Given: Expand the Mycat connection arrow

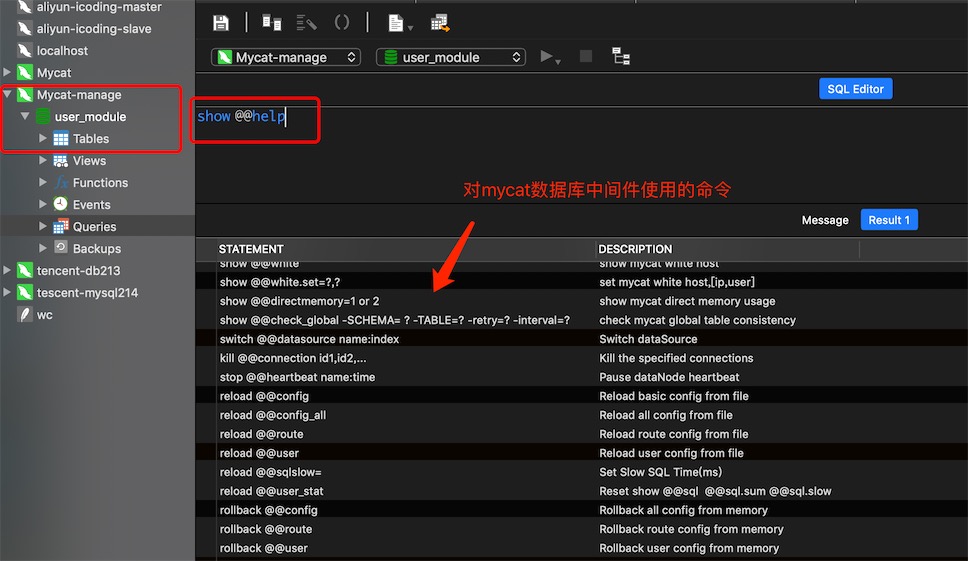Looking at the screenshot, I should 7,72.
